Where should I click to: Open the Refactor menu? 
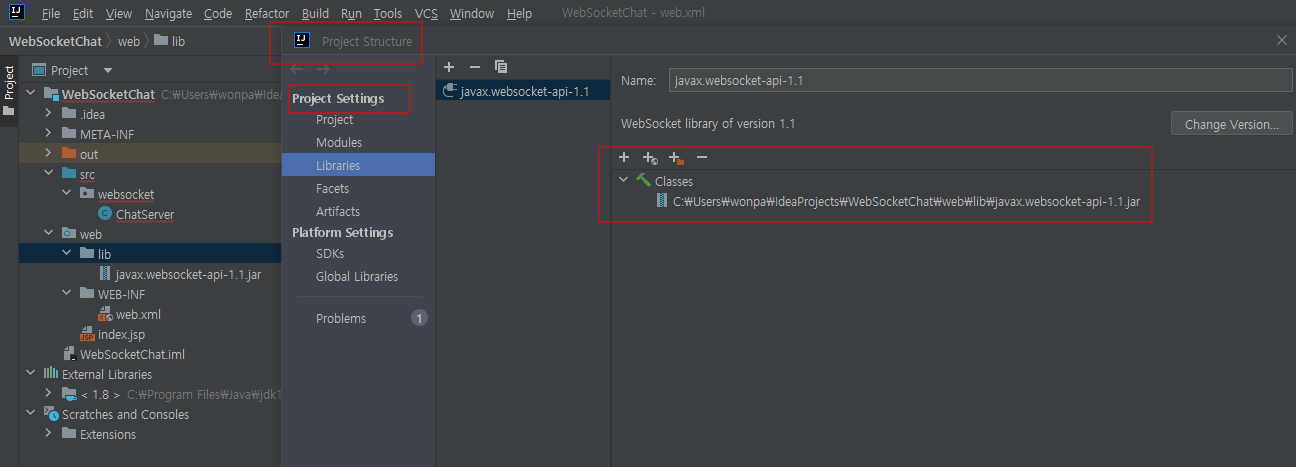coord(267,14)
